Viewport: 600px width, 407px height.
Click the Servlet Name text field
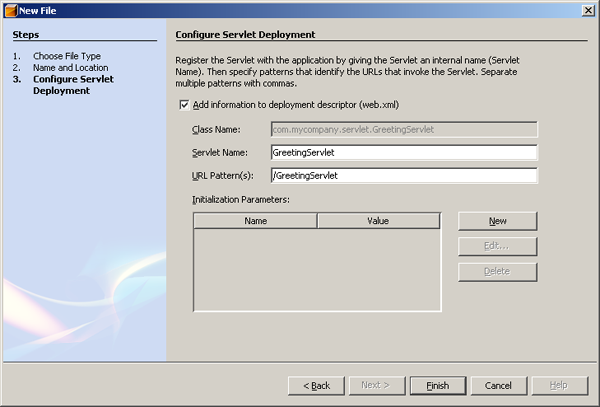404,153
